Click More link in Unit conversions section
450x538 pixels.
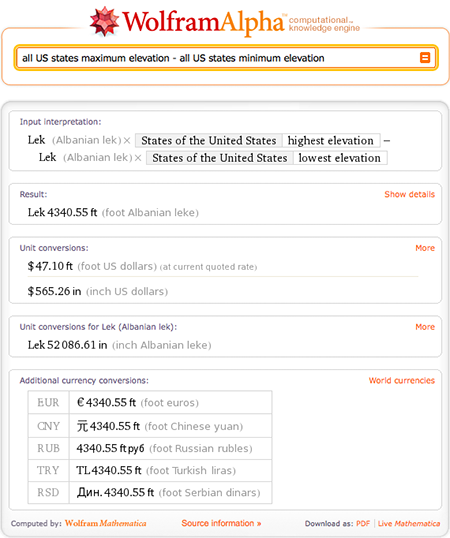pos(425,248)
